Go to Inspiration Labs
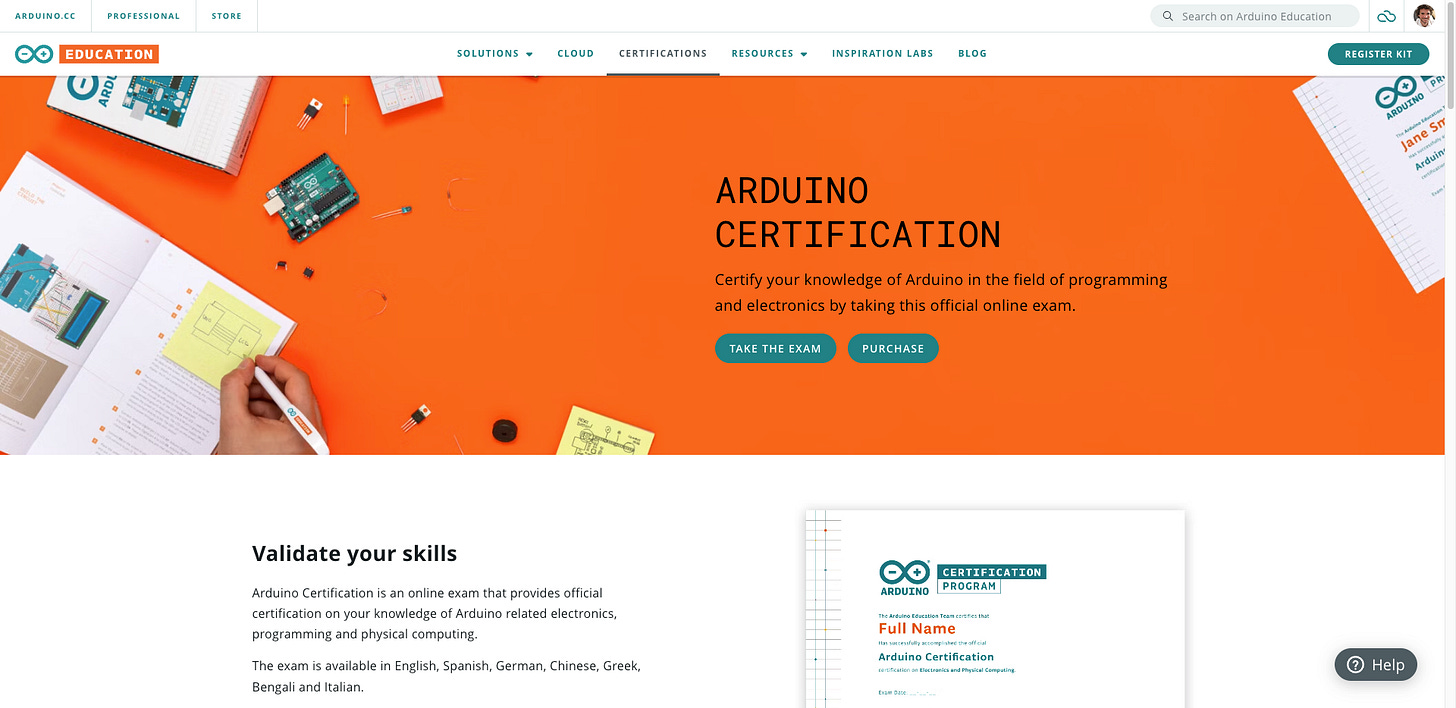 click(x=882, y=54)
